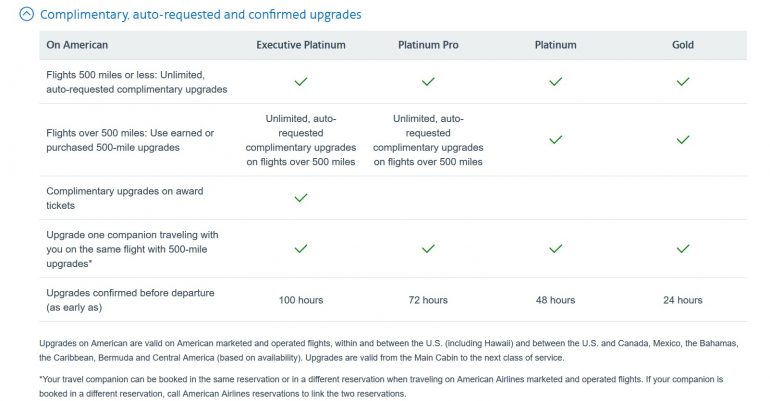
Task: Click Gold checkmark for companion upgrade row
Action: (683, 248)
